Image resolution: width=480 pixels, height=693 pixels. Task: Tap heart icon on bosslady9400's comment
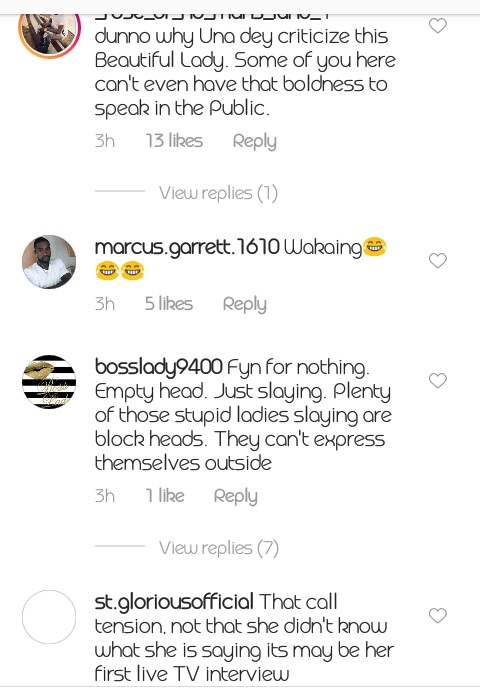click(438, 381)
